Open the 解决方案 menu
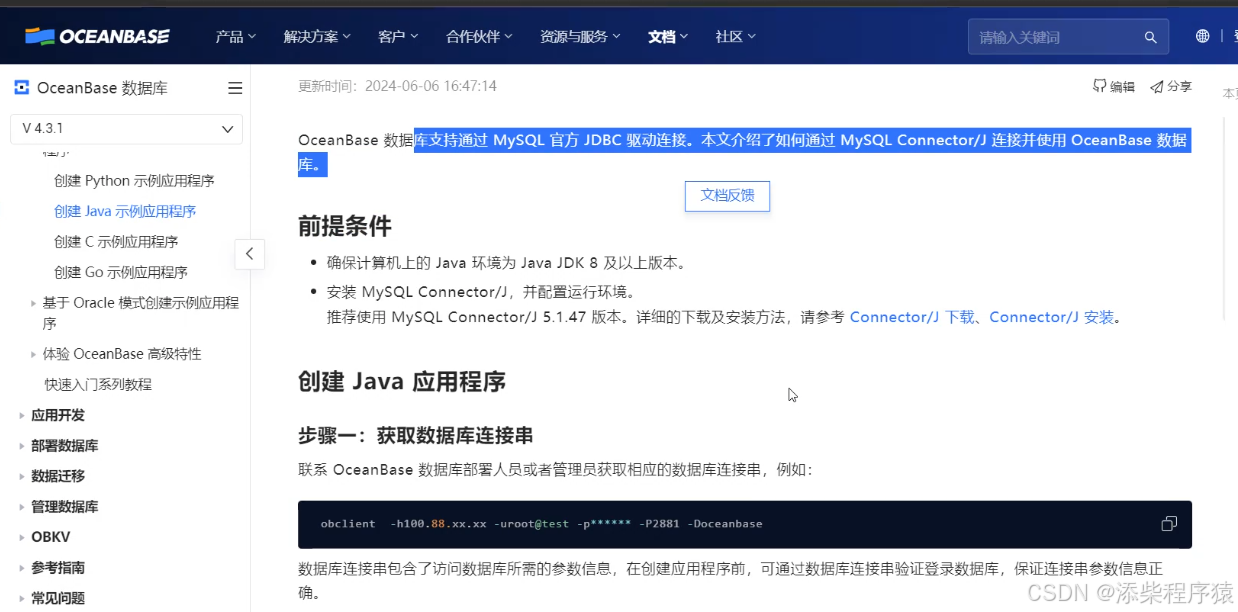Screen dimensions: 1238x612 click(317, 37)
